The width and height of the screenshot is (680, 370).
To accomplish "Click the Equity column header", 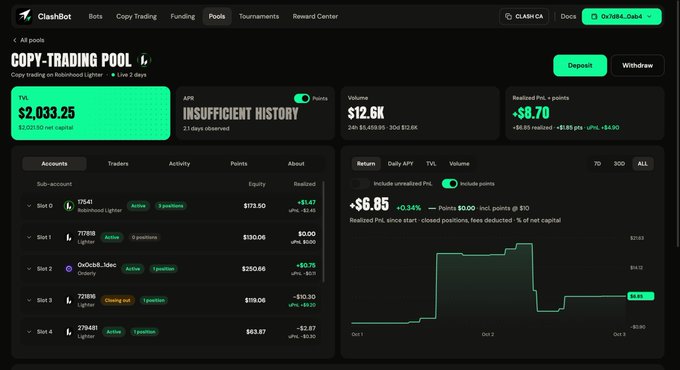I will 257,184.
